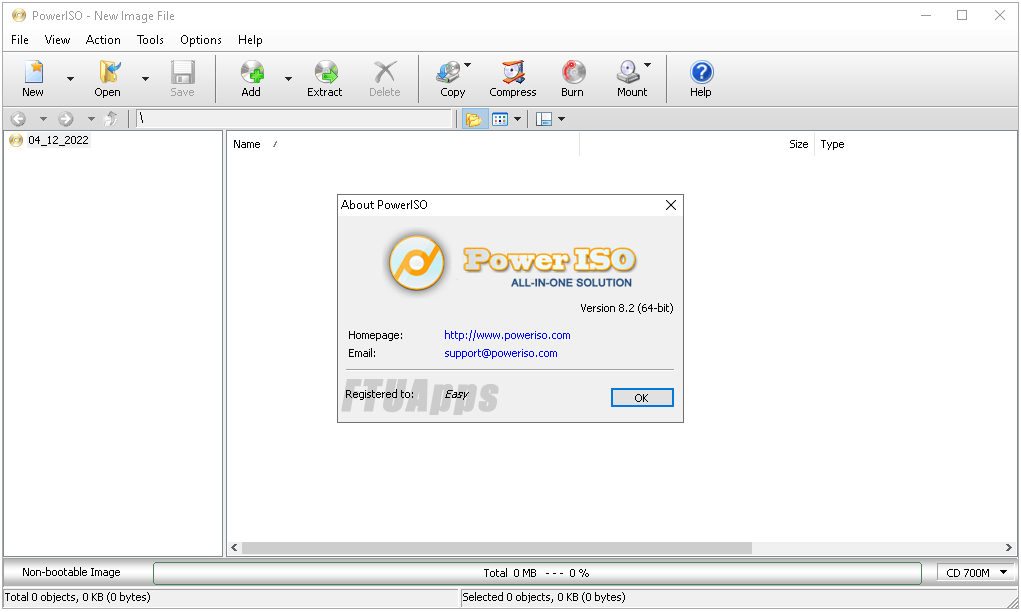1021x612 pixels.
Task: Open the File menu
Action: click(20, 40)
